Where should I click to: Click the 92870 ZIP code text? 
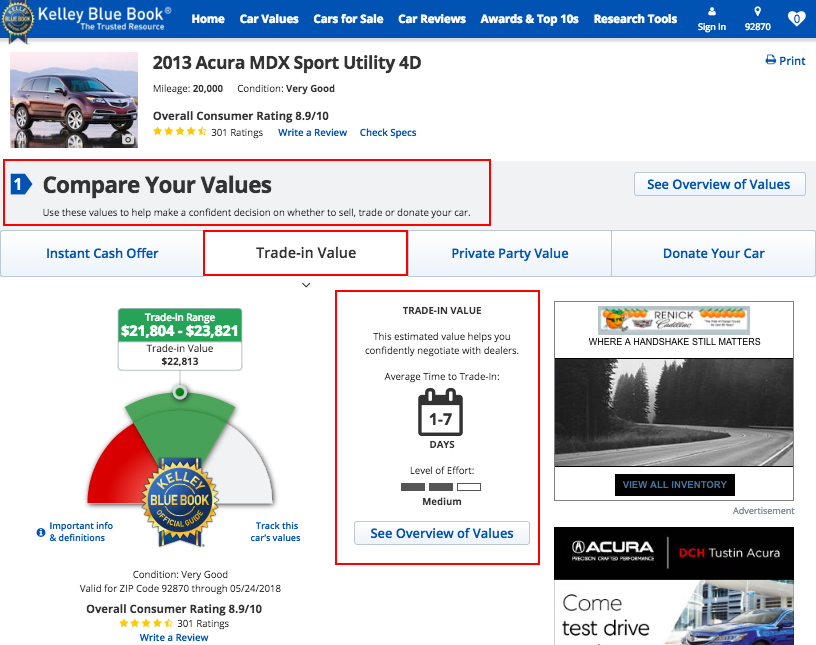(757, 27)
